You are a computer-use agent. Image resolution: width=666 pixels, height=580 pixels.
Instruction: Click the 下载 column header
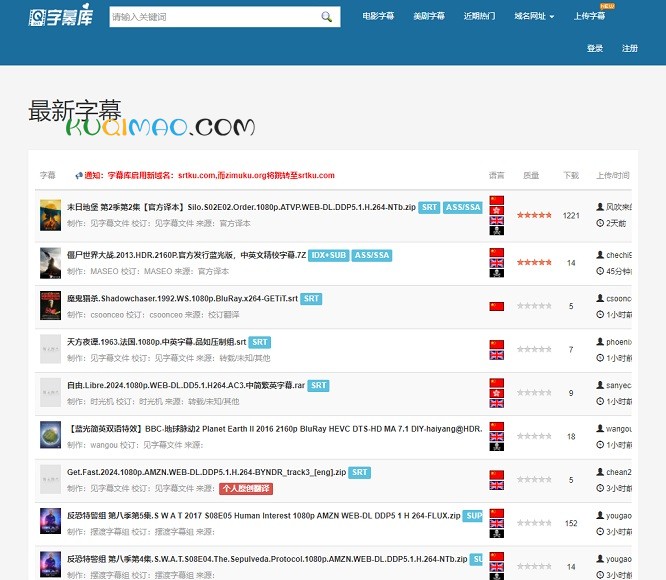tap(571, 175)
